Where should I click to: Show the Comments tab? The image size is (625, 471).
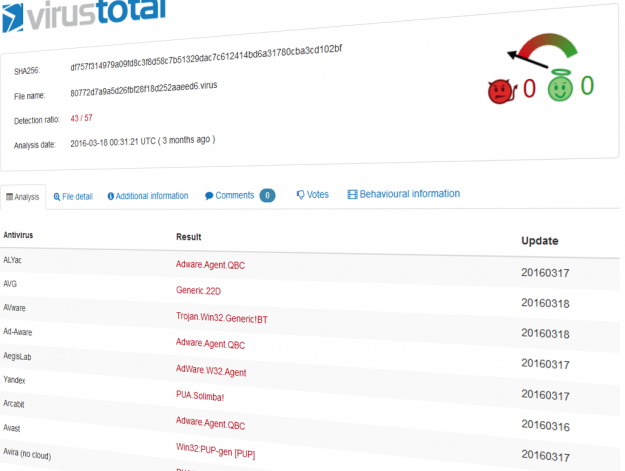[229, 195]
